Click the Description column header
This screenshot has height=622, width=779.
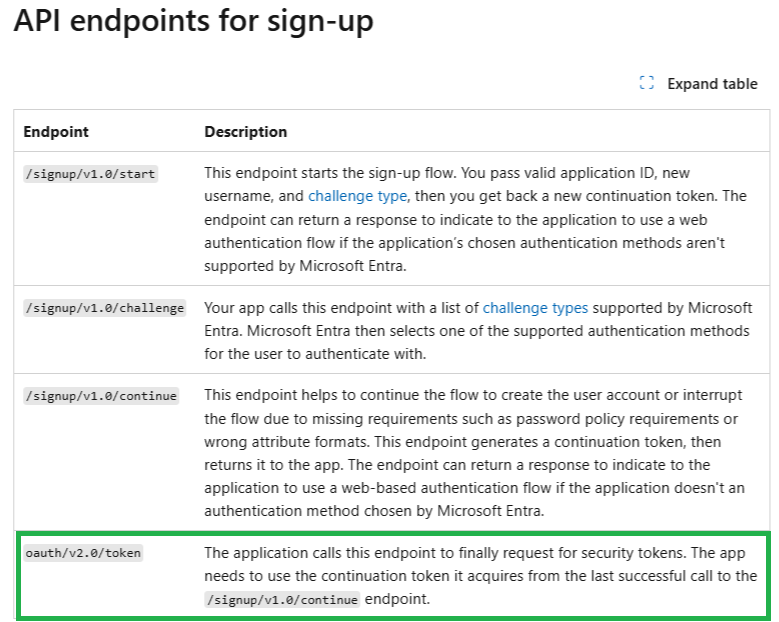tap(245, 132)
